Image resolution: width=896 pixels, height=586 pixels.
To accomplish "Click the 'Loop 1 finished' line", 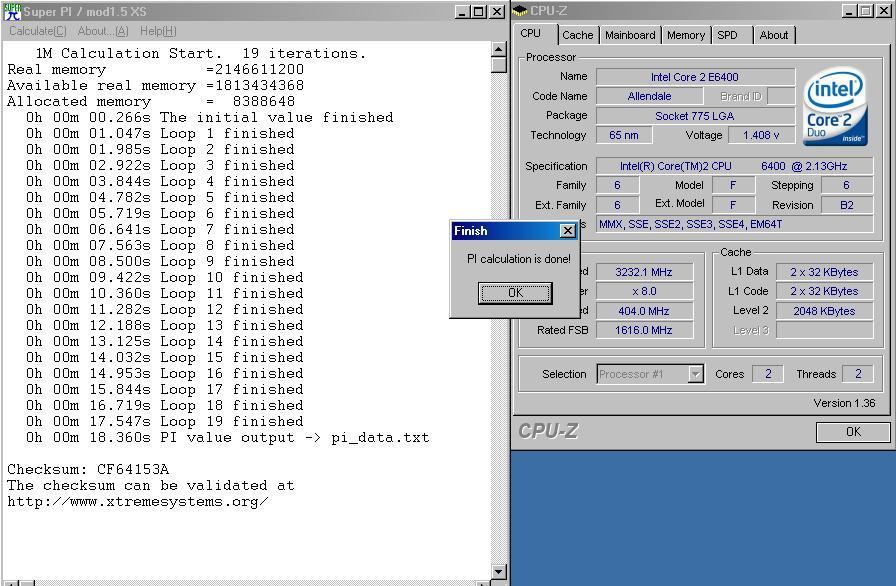I will point(160,134).
